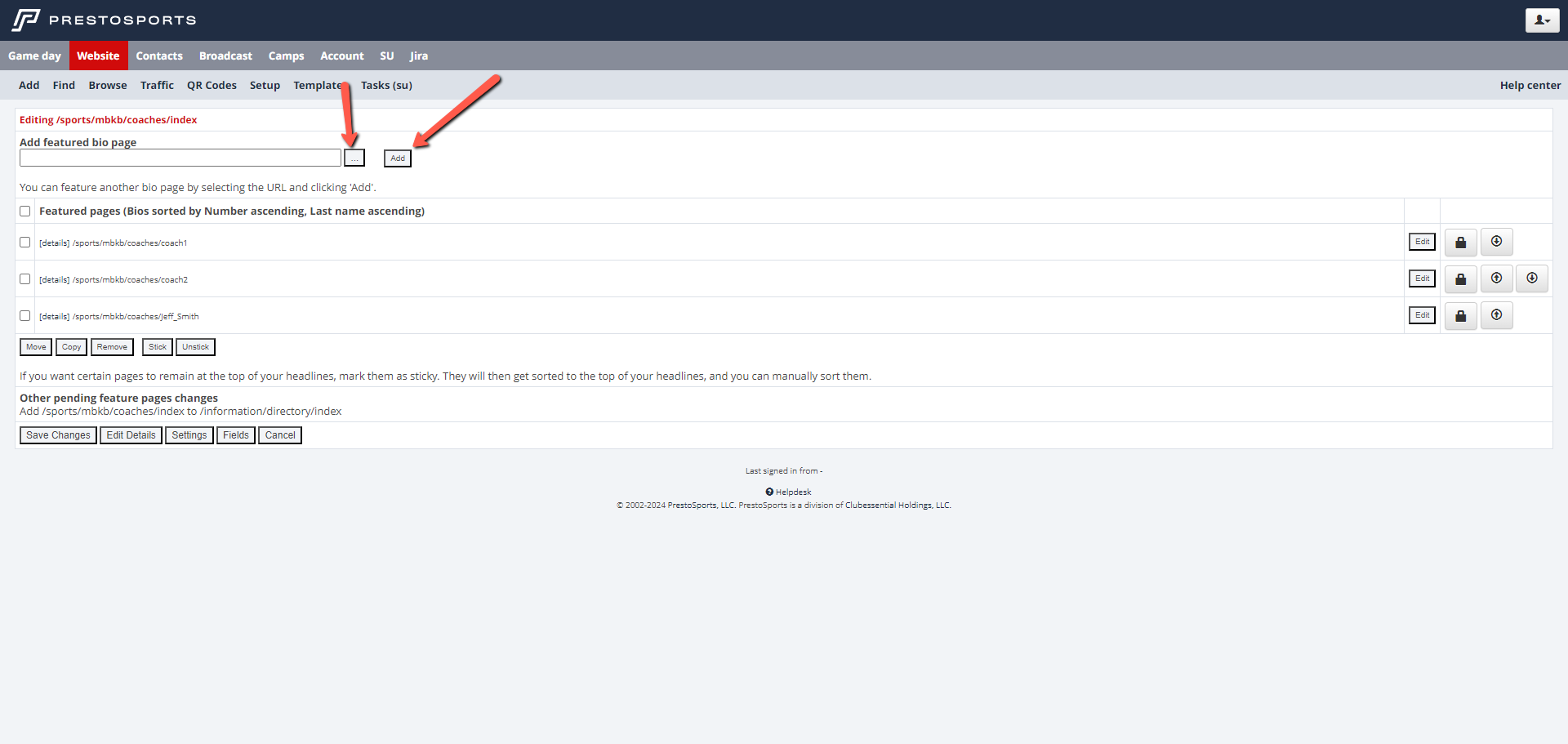Viewport: 1568px width, 744px height.
Task: Open the QR Codes menu item
Action: pyautogui.click(x=212, y=86)
